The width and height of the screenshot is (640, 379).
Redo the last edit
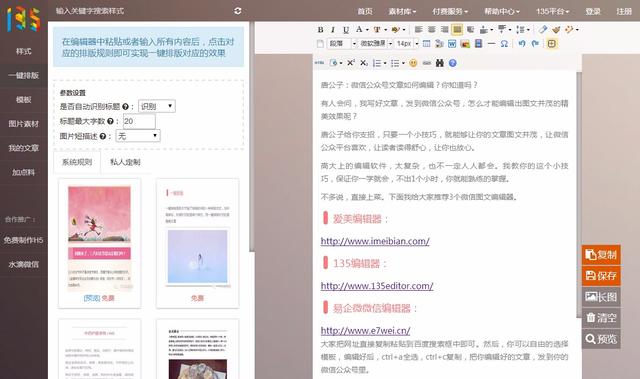pos(535,44)
